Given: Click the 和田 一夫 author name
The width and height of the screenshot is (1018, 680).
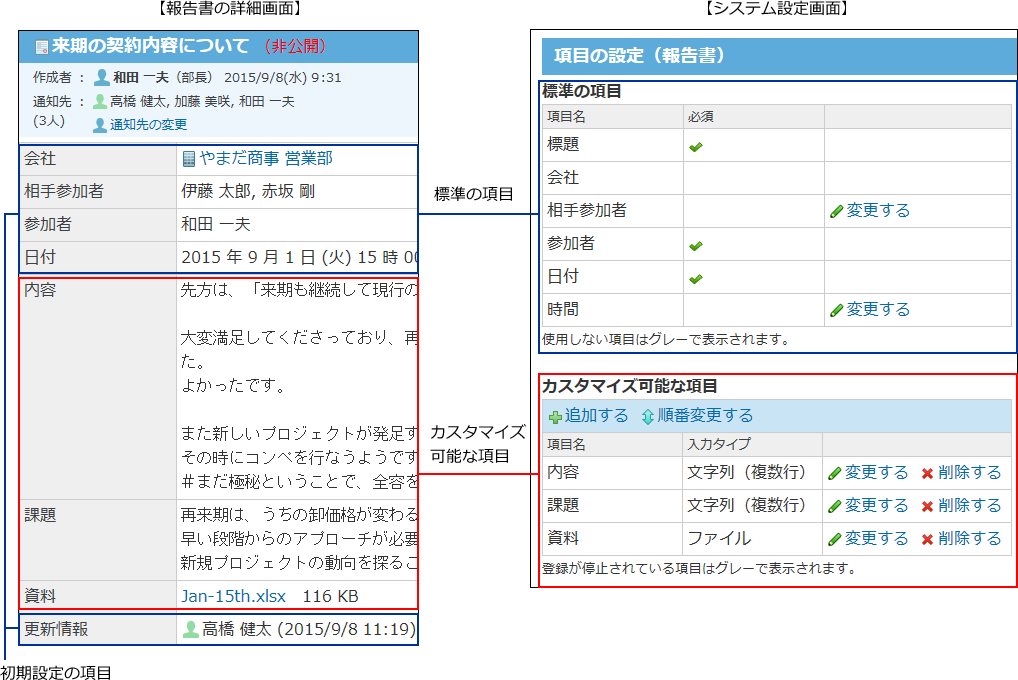Looking at the screenshot, I should 141,78.
